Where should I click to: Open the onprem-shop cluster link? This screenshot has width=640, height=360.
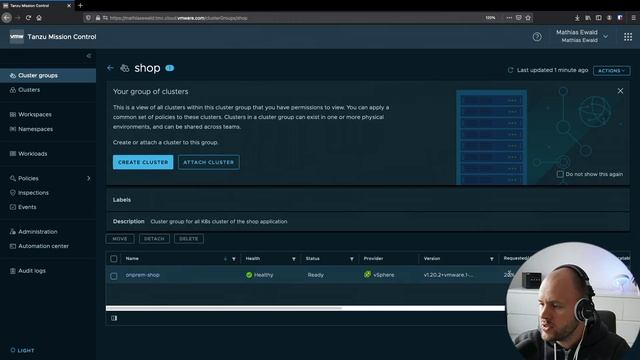pyautogui.click(x=142, y=275)
